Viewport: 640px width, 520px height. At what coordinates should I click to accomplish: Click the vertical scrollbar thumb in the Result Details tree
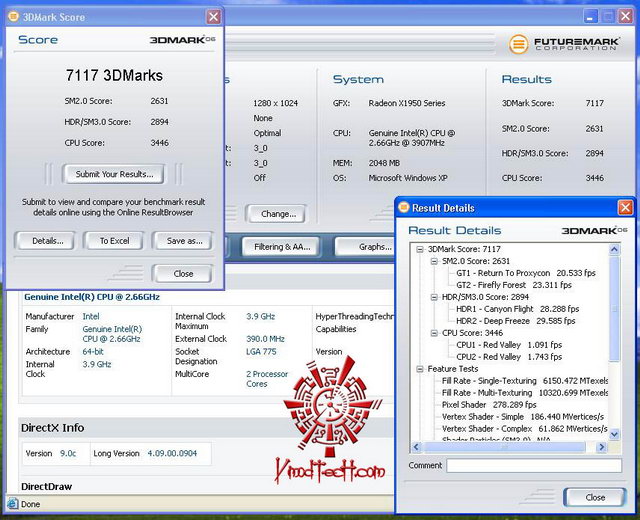click(614, 309)
